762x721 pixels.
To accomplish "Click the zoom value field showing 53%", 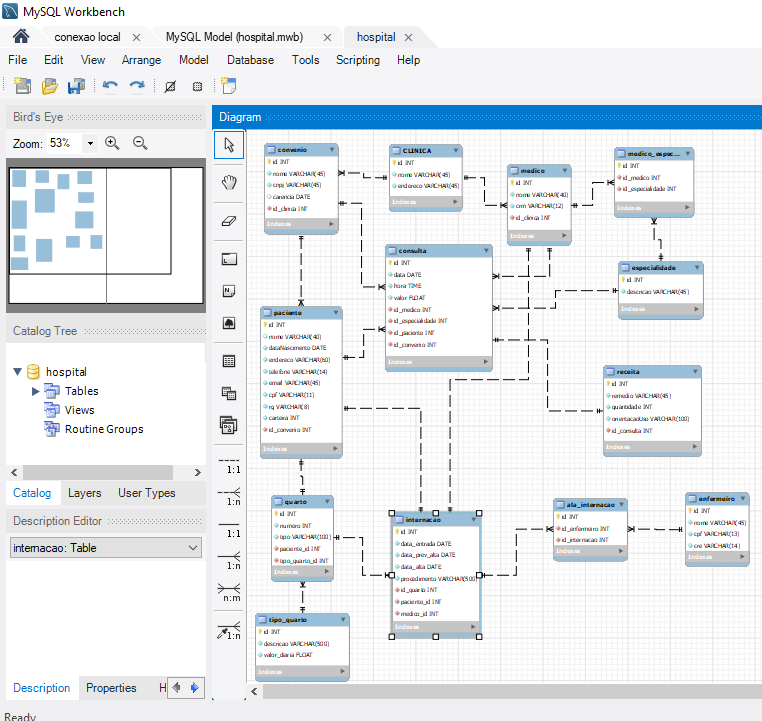I will coord(65,143).
